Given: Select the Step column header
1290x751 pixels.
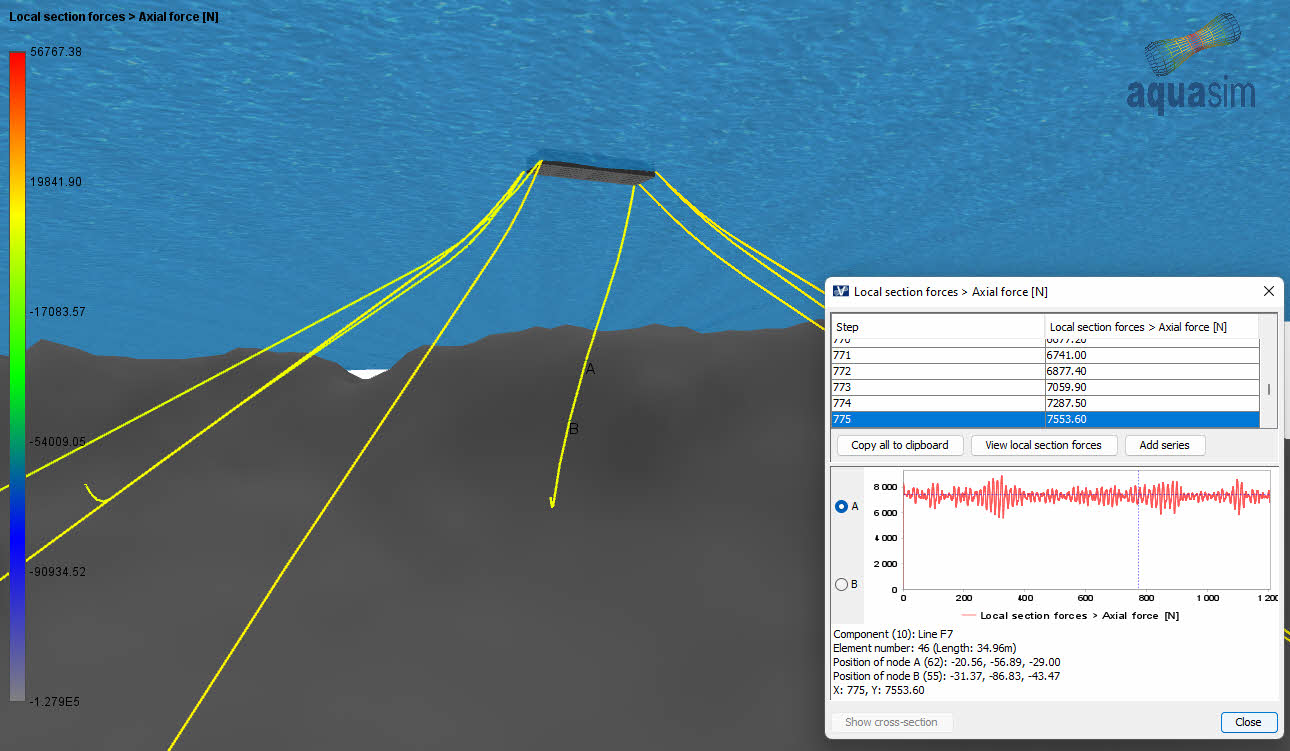Looking at the screenshot, I should click(x=938, y=327).
